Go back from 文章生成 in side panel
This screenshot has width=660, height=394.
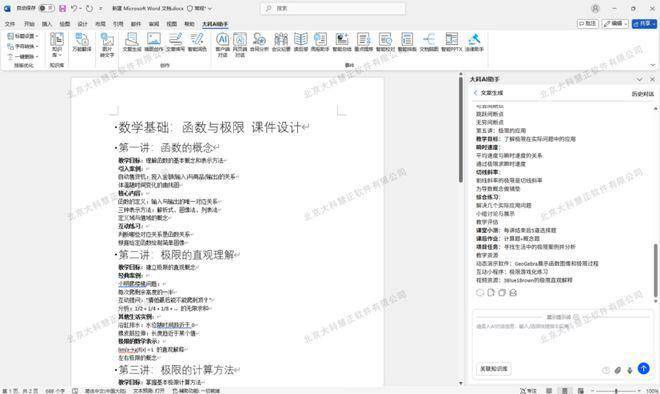click(x=476, y=93)
